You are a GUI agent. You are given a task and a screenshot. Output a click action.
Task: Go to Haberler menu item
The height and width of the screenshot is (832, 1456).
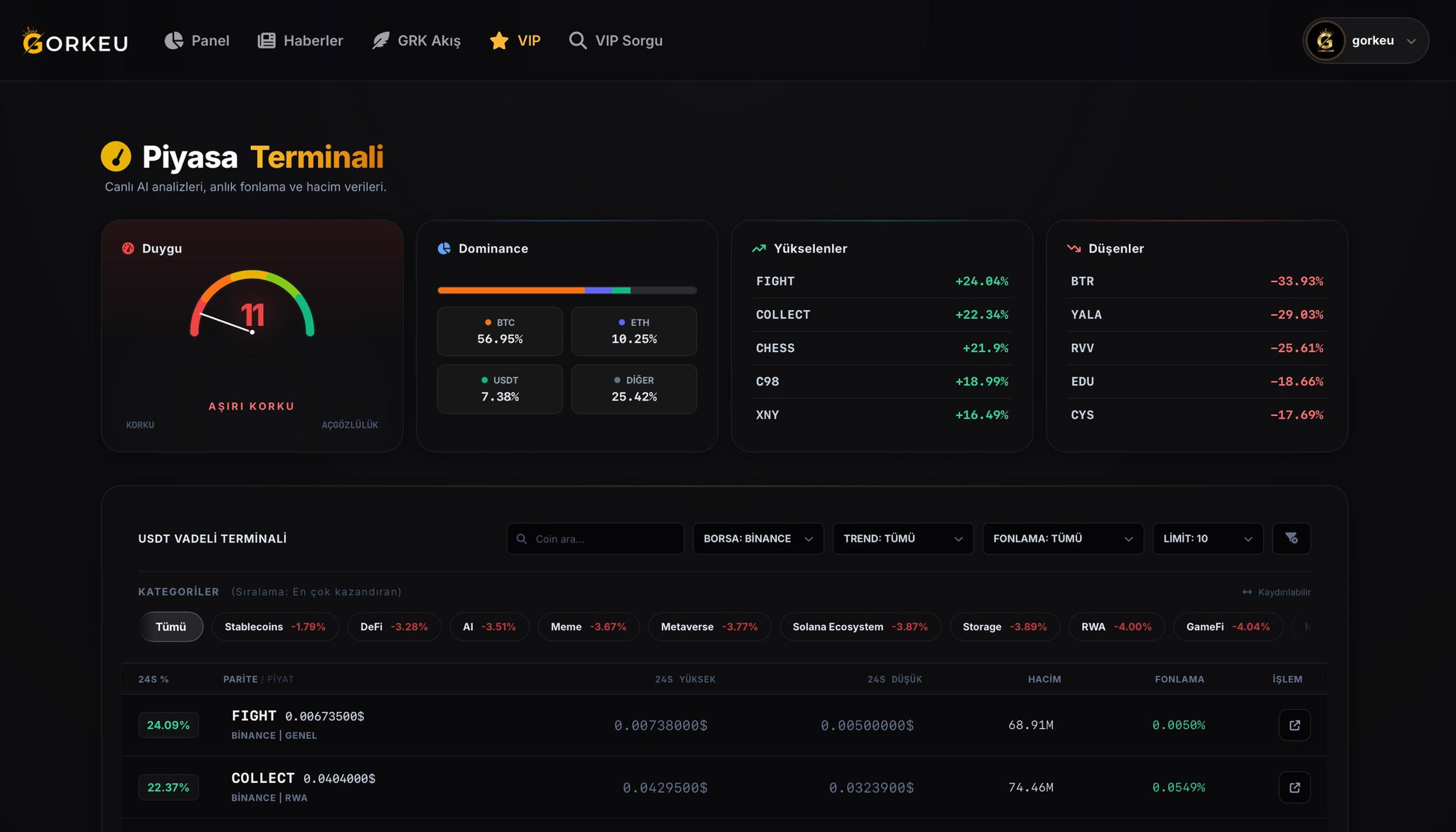pyautogui.click(x=313, y=41)
